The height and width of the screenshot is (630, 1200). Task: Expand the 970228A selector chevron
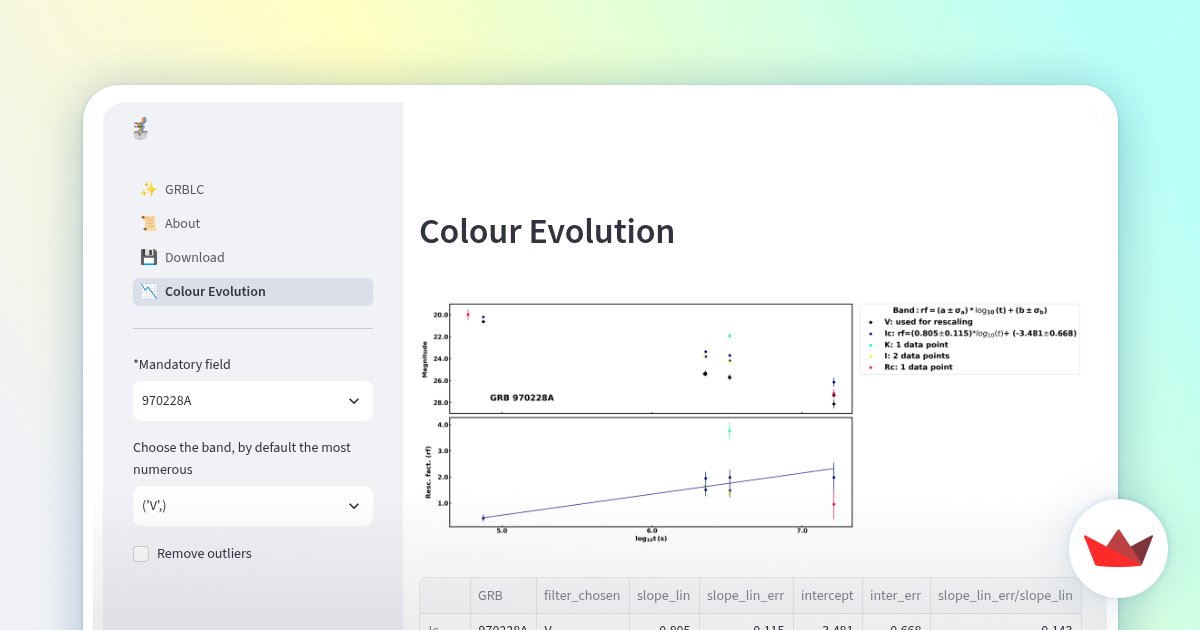coord(354,401)
